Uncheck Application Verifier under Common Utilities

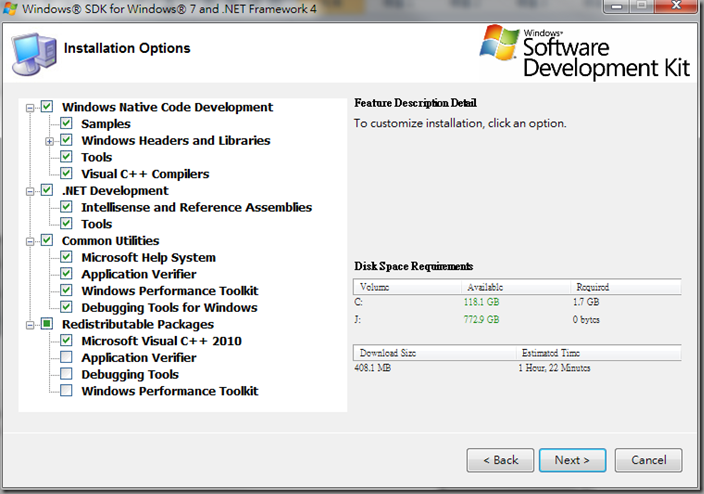pos(66,274)
